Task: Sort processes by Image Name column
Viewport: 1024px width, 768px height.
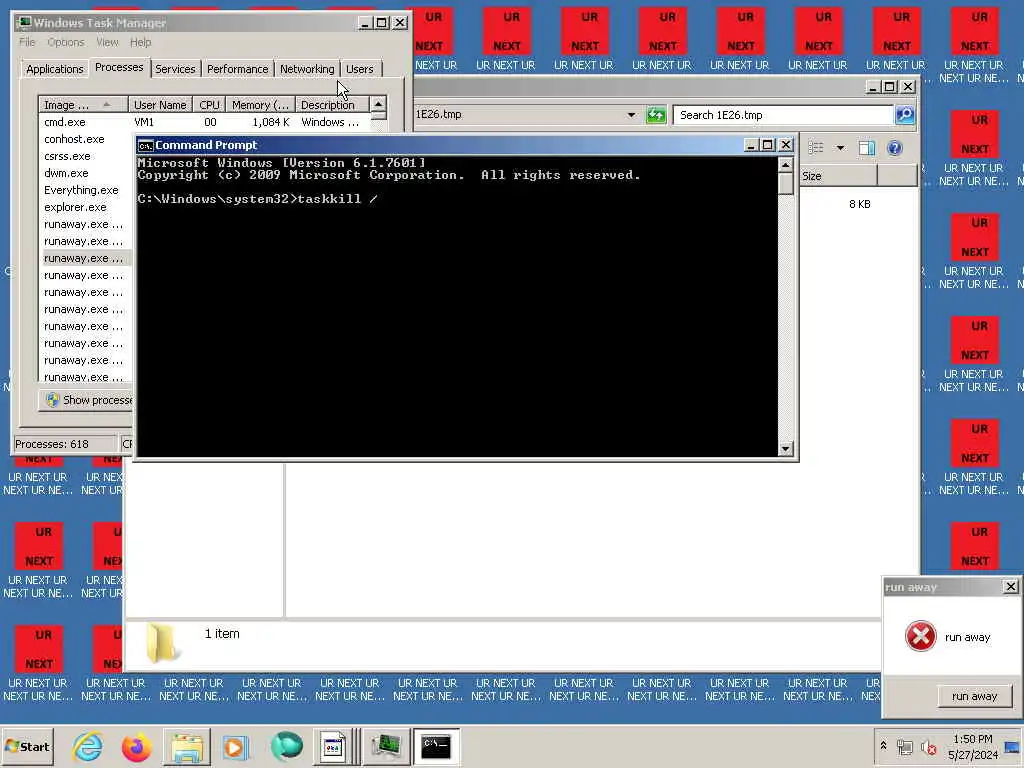Action: click(x=83, y=104)
